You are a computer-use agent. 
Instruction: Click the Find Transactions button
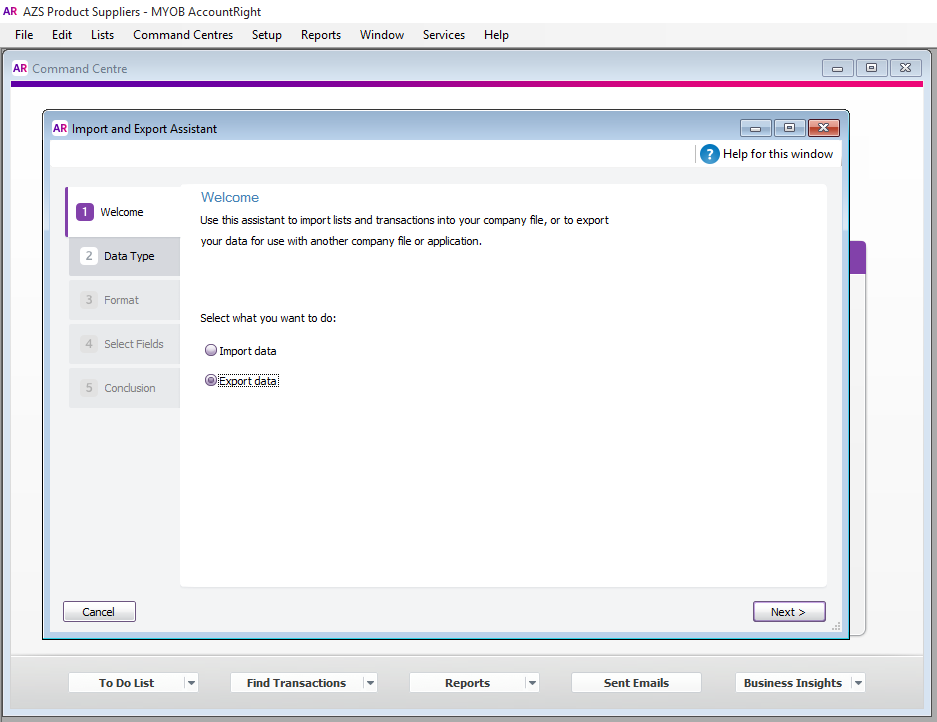(x=296, y=683)
